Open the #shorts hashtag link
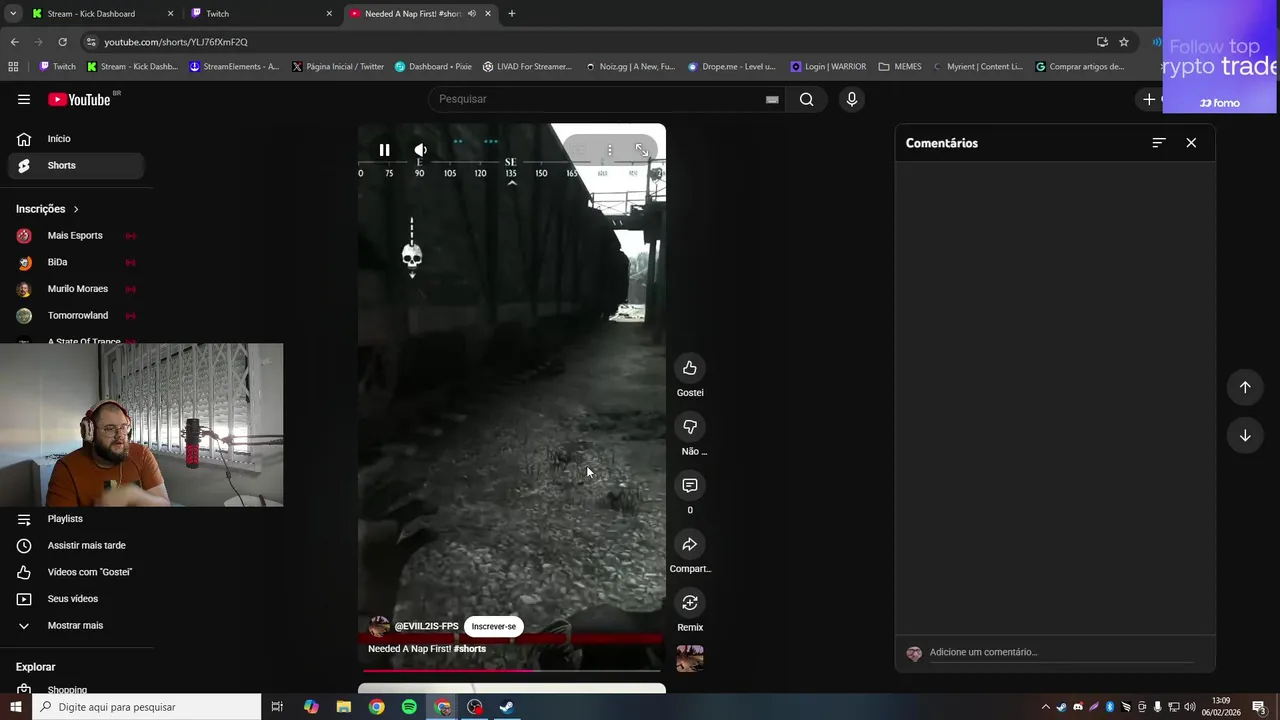The height and width of the screenshot is (720, 1280). click(x=470, y=649)
